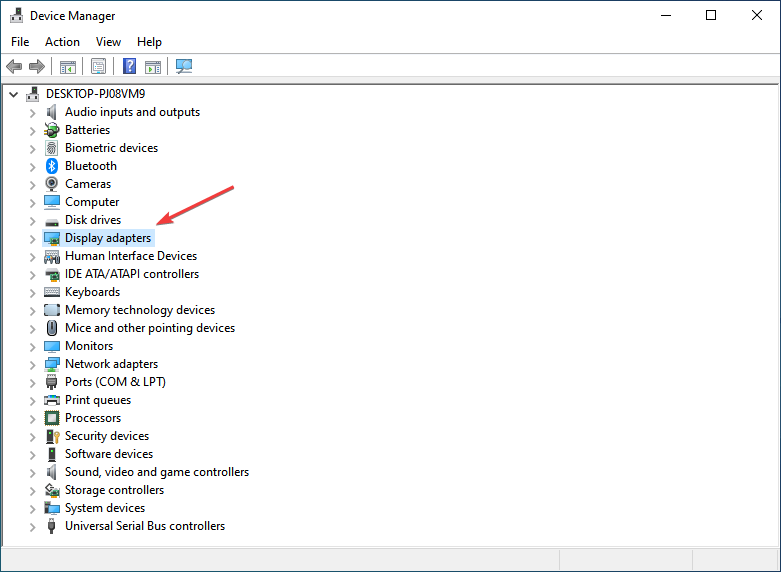Select the Memory technology devices label

[140, 310]
